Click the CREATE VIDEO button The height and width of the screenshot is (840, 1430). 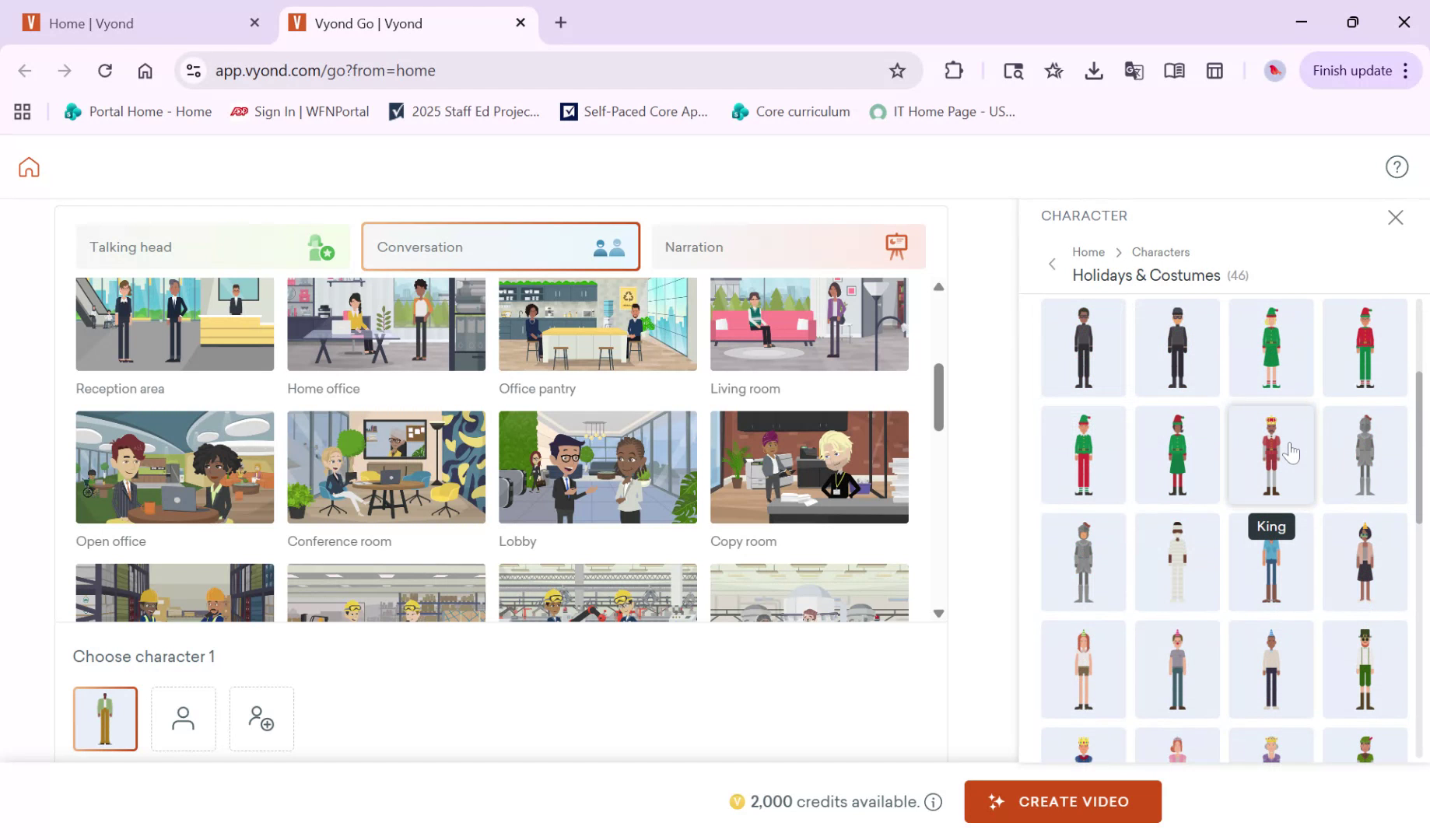(x=1063, y=801)
